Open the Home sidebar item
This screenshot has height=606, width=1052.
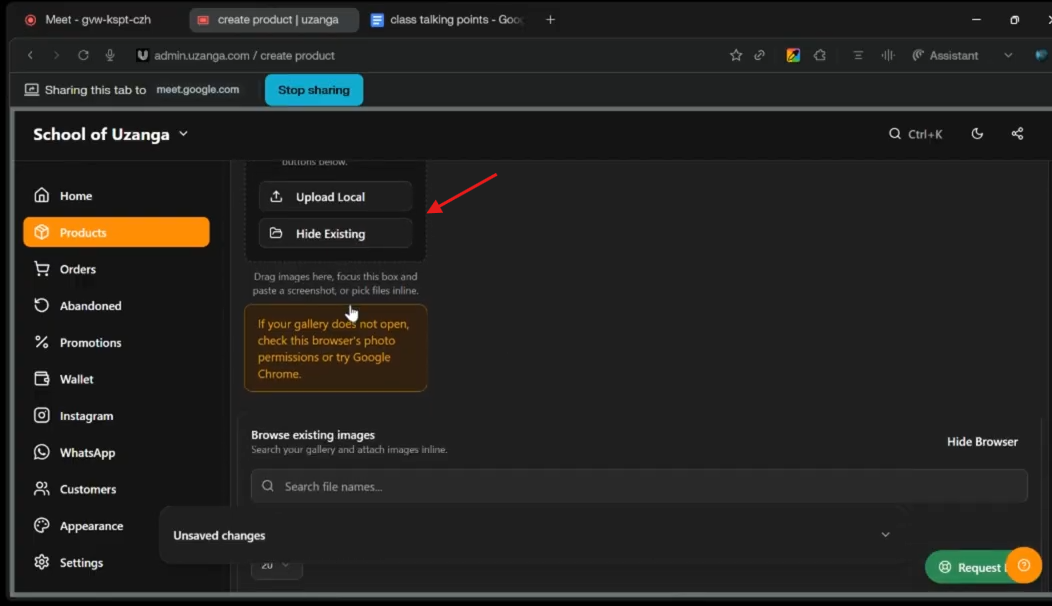coord(116,195)
